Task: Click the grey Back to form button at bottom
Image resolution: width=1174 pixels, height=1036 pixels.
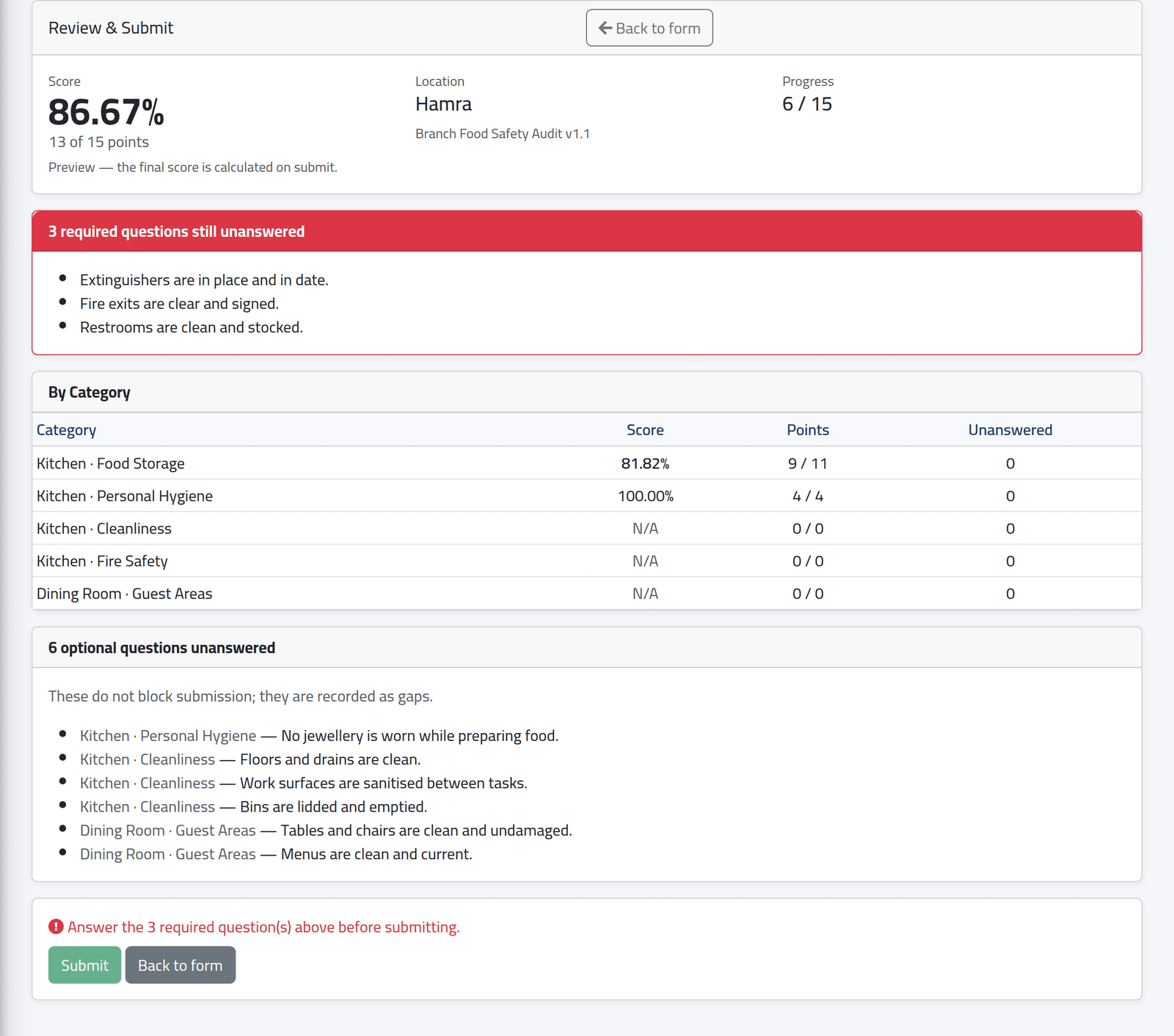Action: click(181, 965)
